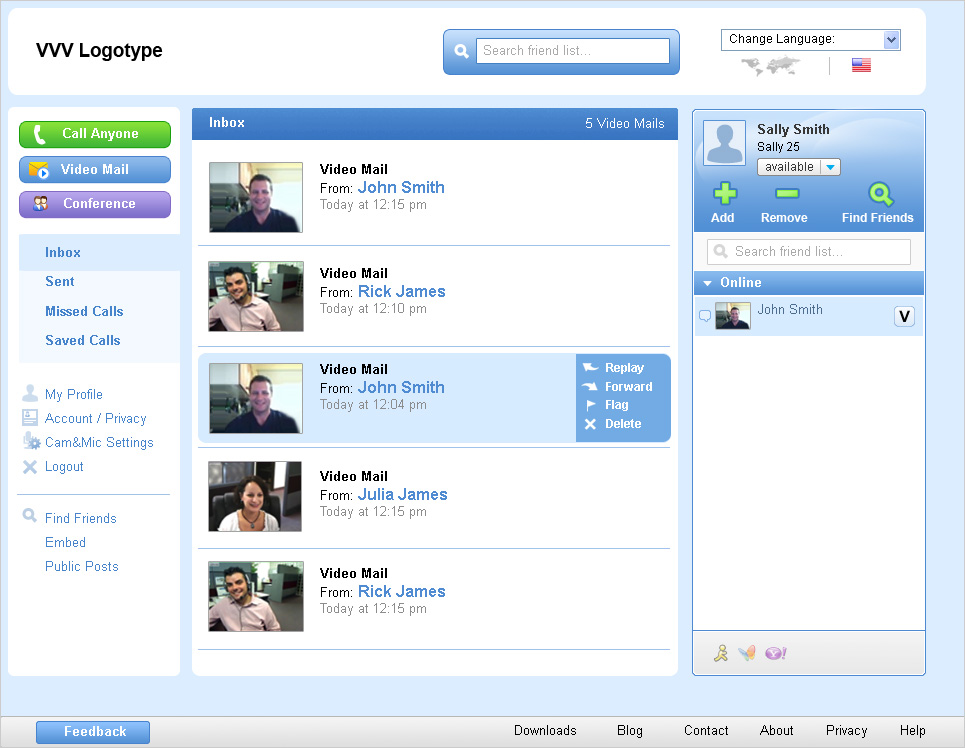Click the green Add friend plus icon

pos(723,194)
